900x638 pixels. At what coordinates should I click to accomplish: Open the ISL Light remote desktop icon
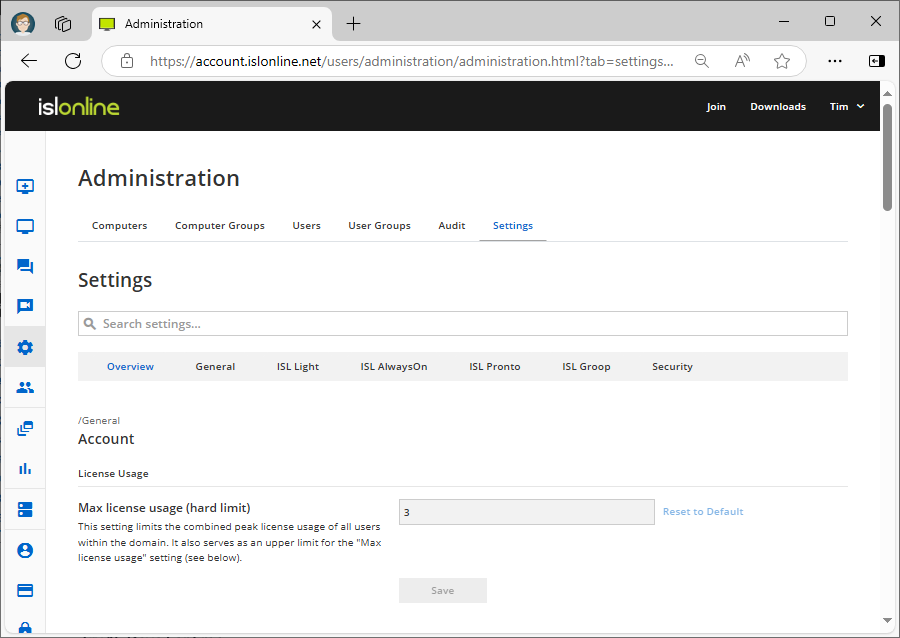click(25, 186)
